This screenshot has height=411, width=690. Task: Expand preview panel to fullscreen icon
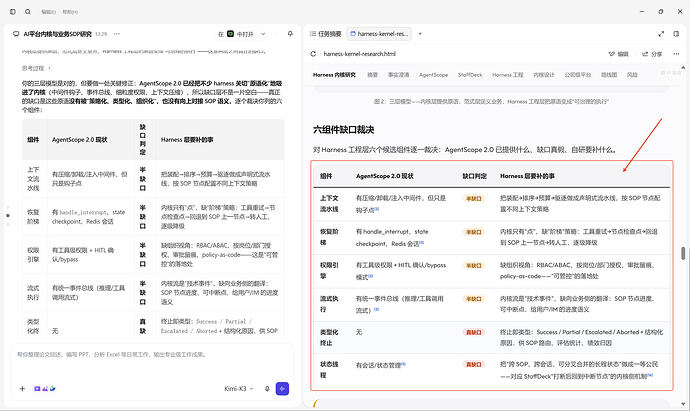(661, 34)
